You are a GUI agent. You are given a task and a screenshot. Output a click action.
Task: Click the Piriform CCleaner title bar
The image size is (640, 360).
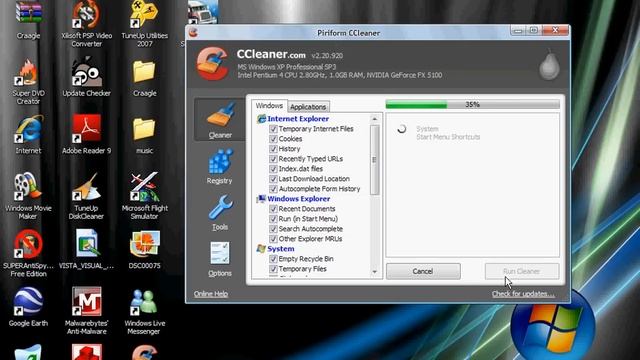coord(349,33)
